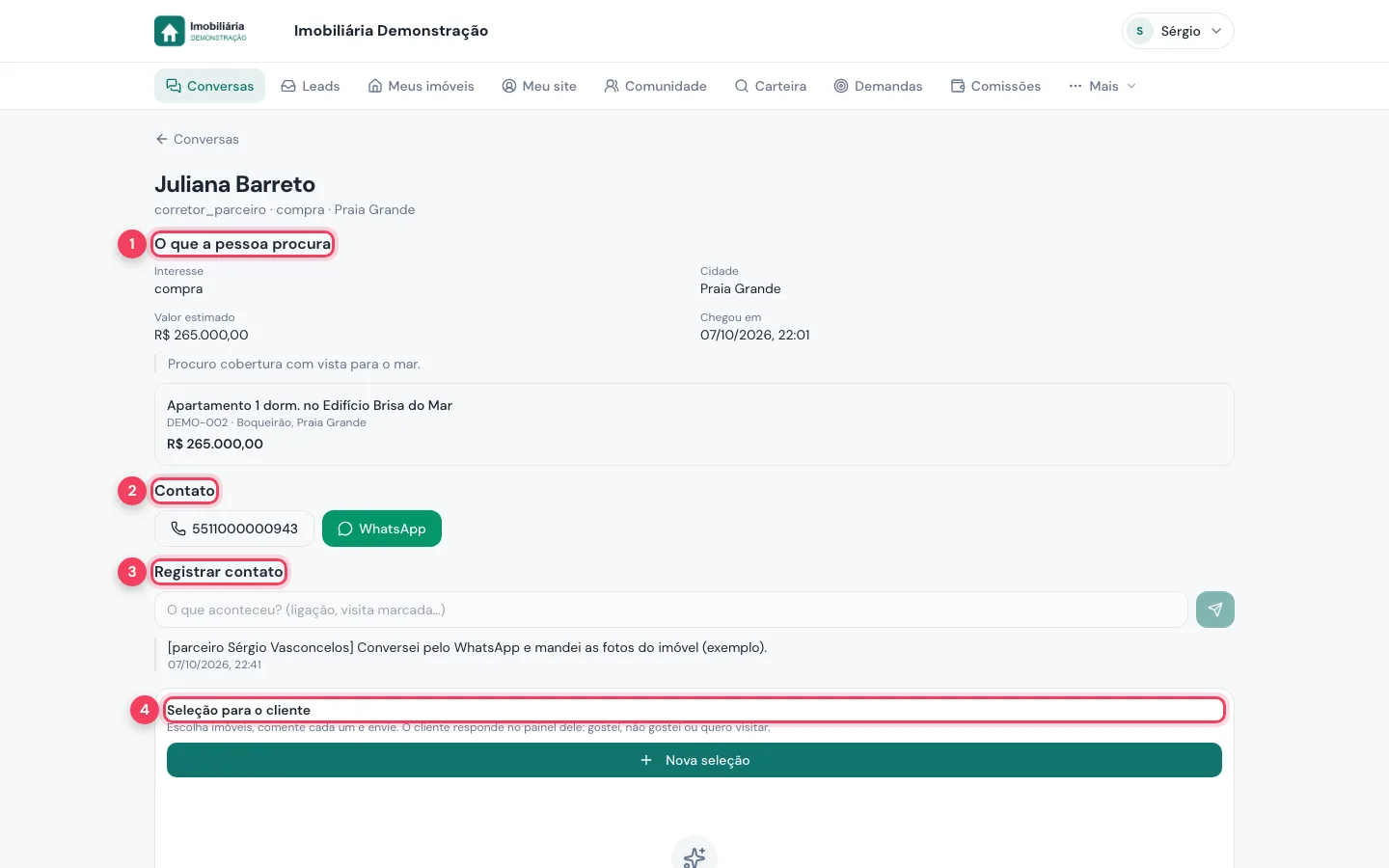Create a Nova seleção

click(694, 760)
